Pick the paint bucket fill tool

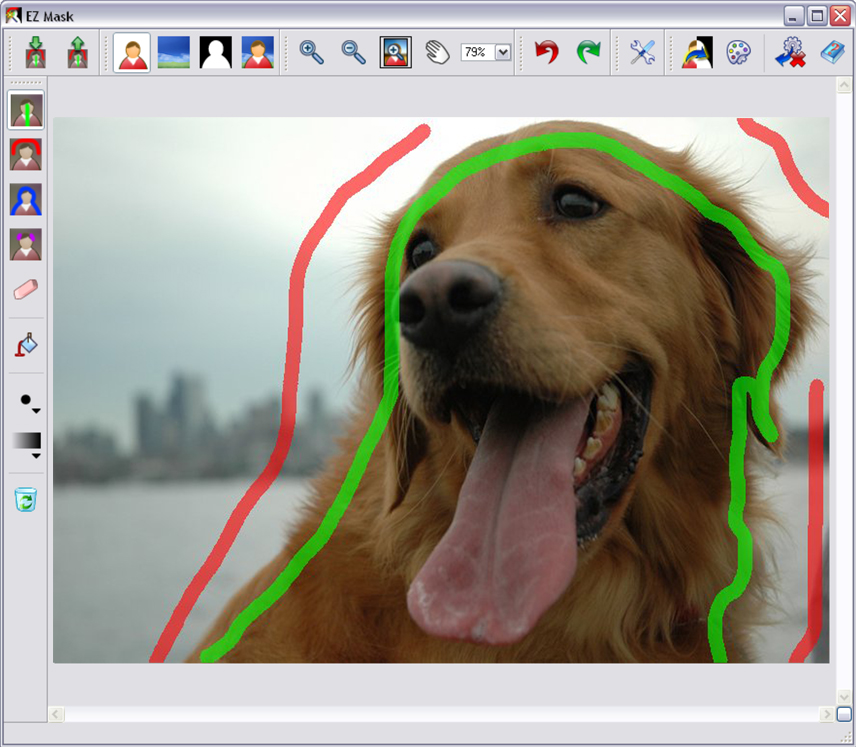[x=27, y=346]
